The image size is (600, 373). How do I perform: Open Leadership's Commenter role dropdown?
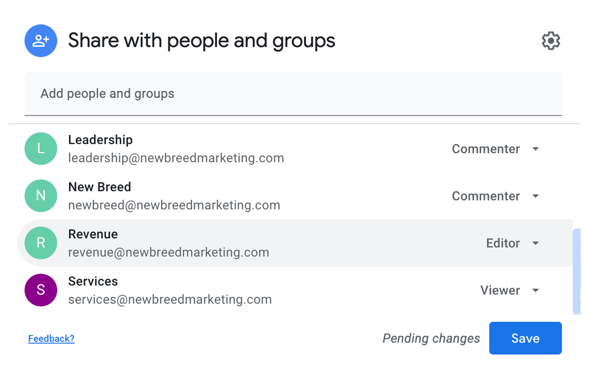(496, 149)
